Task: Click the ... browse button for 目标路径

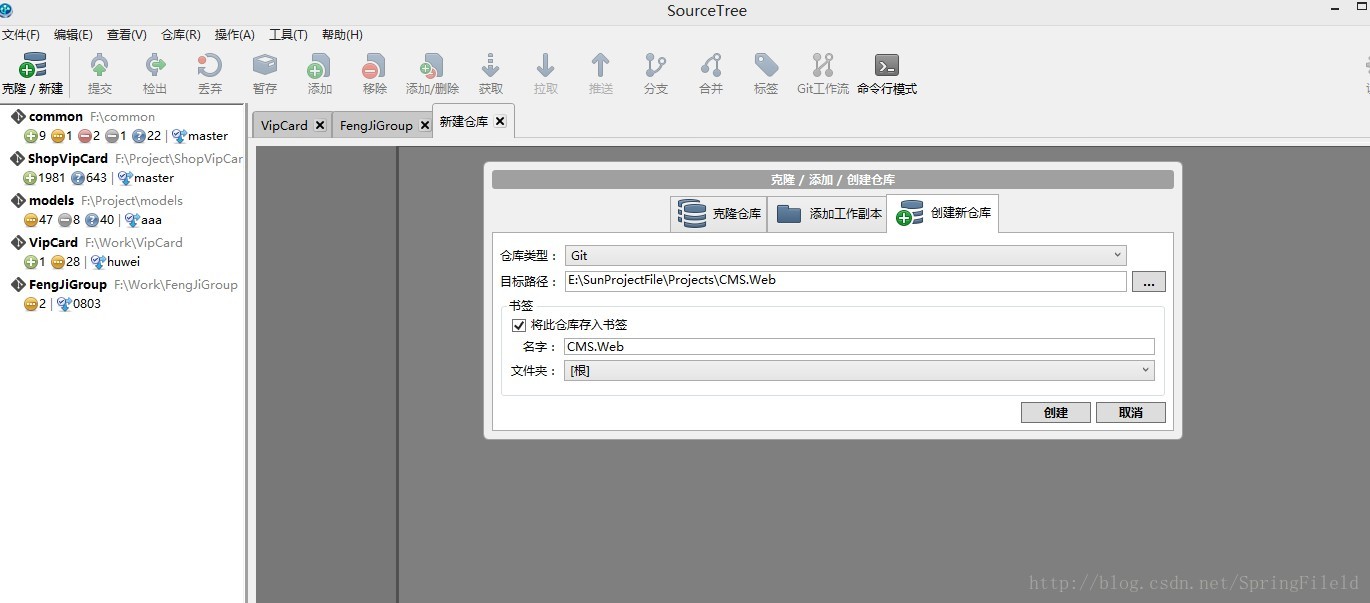Action: click(1149, 282)
